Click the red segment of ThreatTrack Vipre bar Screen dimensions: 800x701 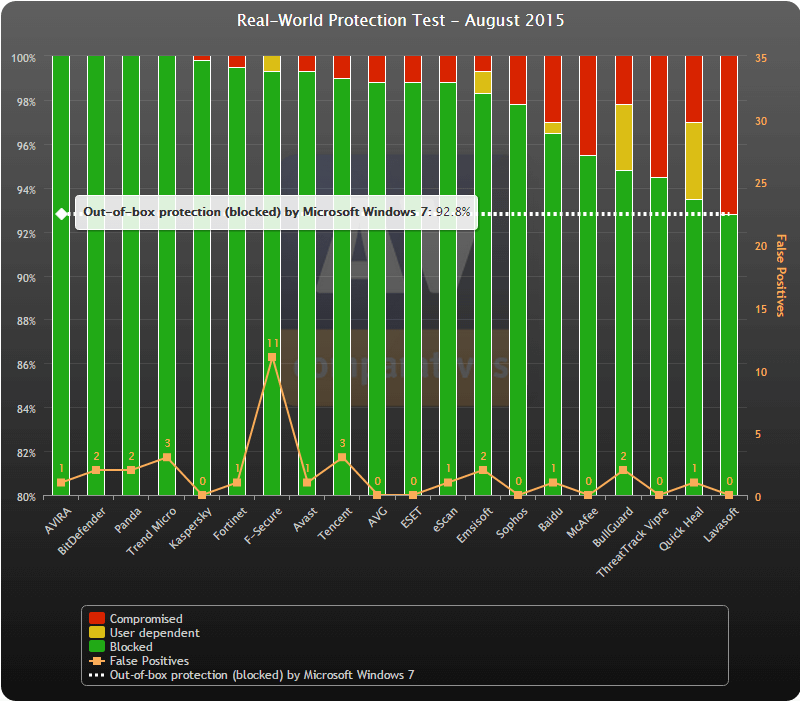[x=659, y=116]
